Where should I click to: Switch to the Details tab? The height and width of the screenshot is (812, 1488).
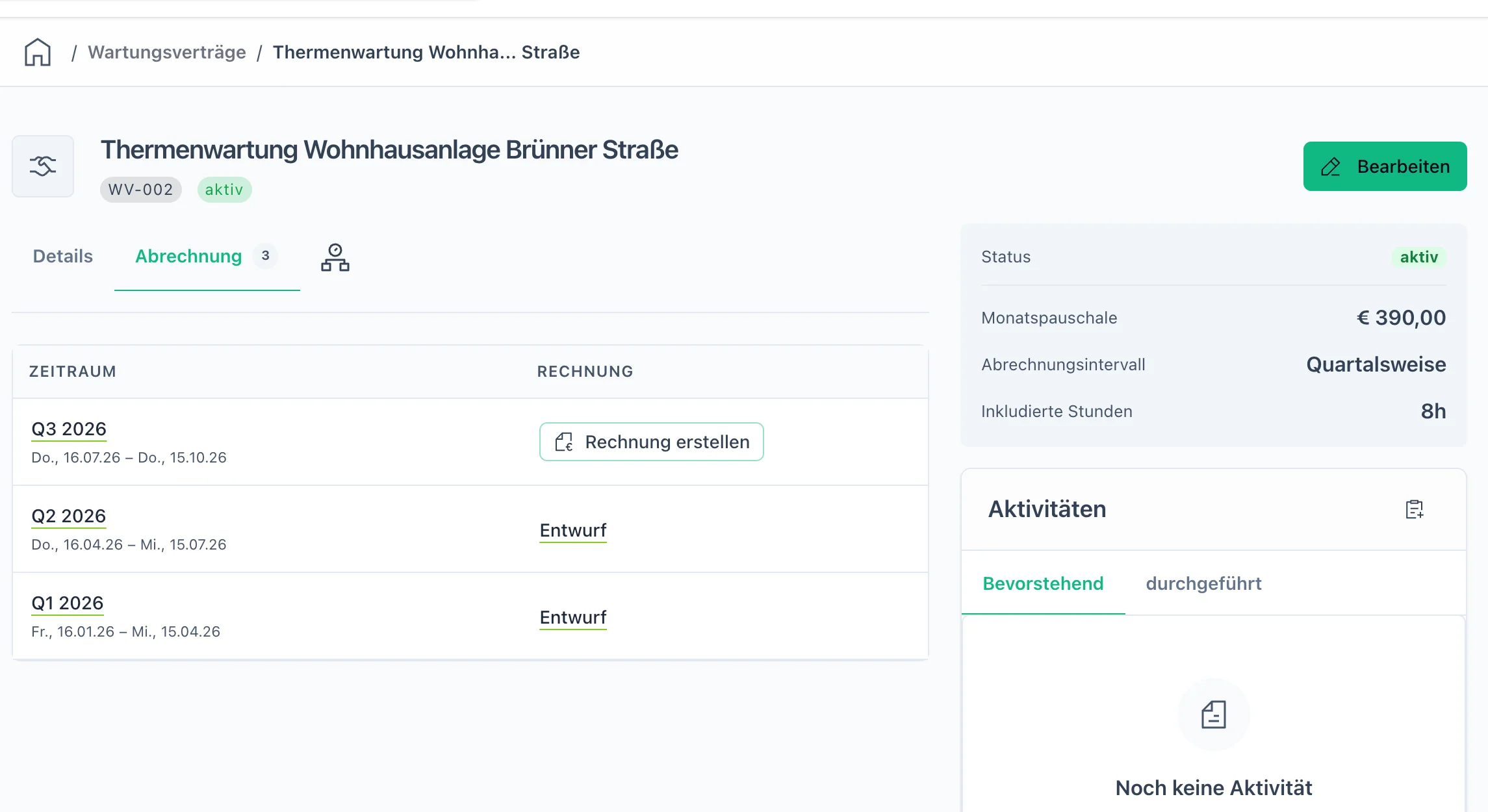coord(63,256)
